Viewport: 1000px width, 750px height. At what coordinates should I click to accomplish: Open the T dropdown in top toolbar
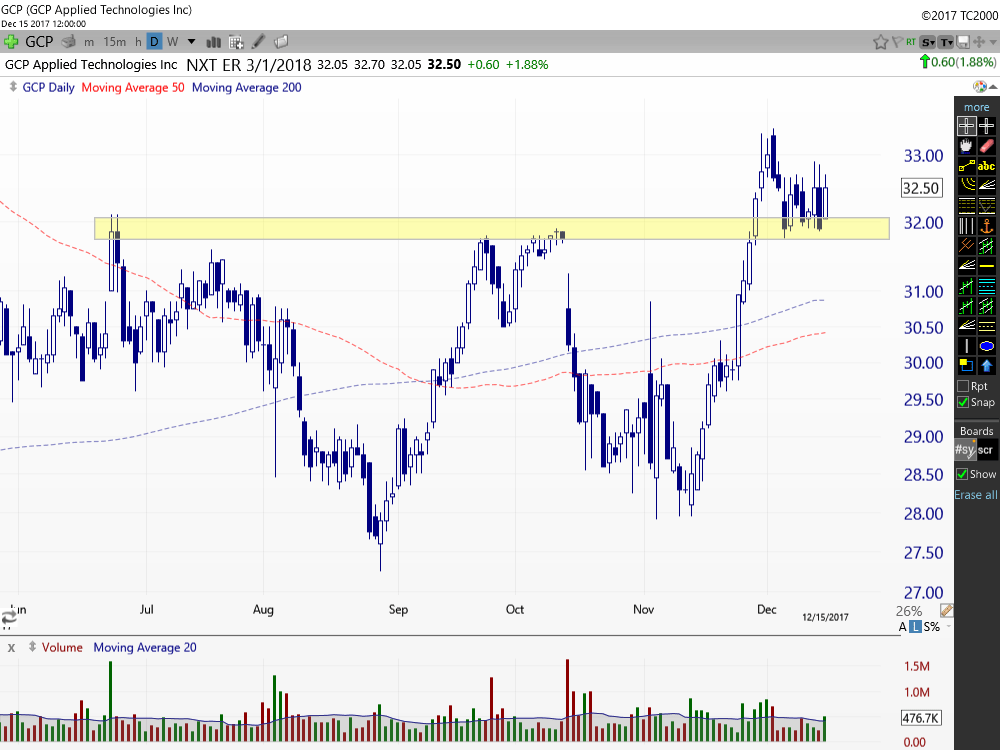coord(945,42)
